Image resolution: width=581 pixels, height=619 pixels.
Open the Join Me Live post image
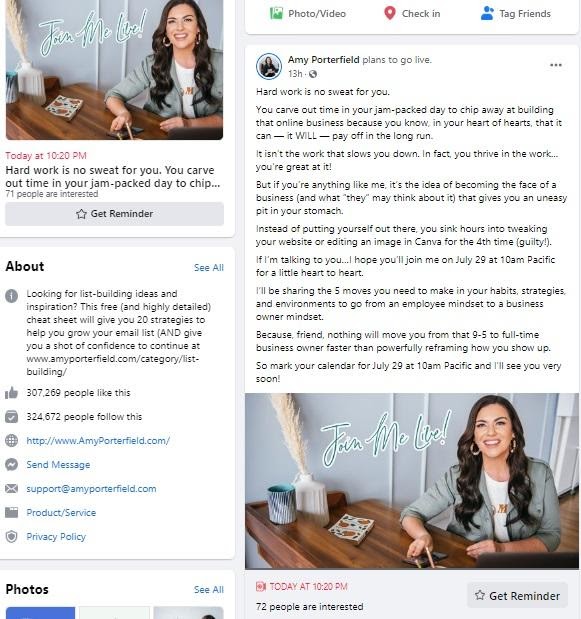tap(412, 481)
